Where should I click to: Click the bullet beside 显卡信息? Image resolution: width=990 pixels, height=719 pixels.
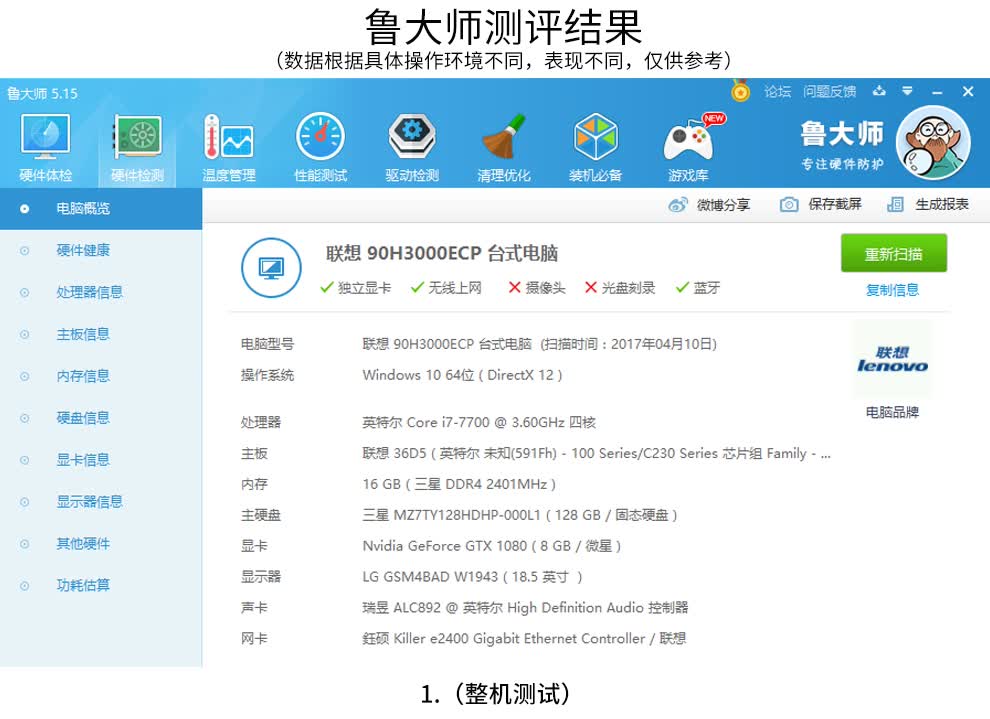[x=24, y=460]
